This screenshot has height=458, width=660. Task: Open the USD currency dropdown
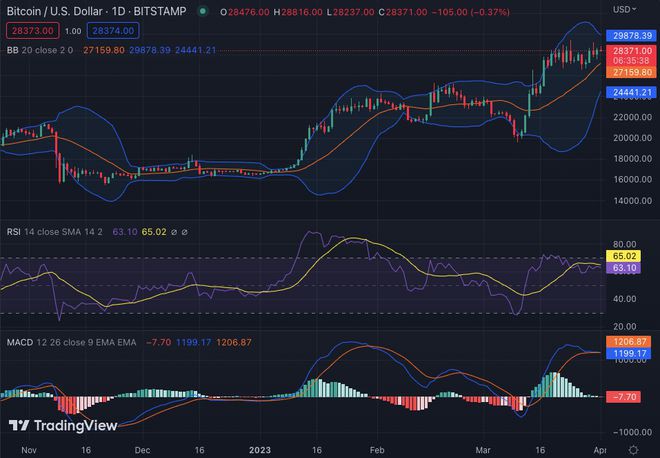point(624,9)
